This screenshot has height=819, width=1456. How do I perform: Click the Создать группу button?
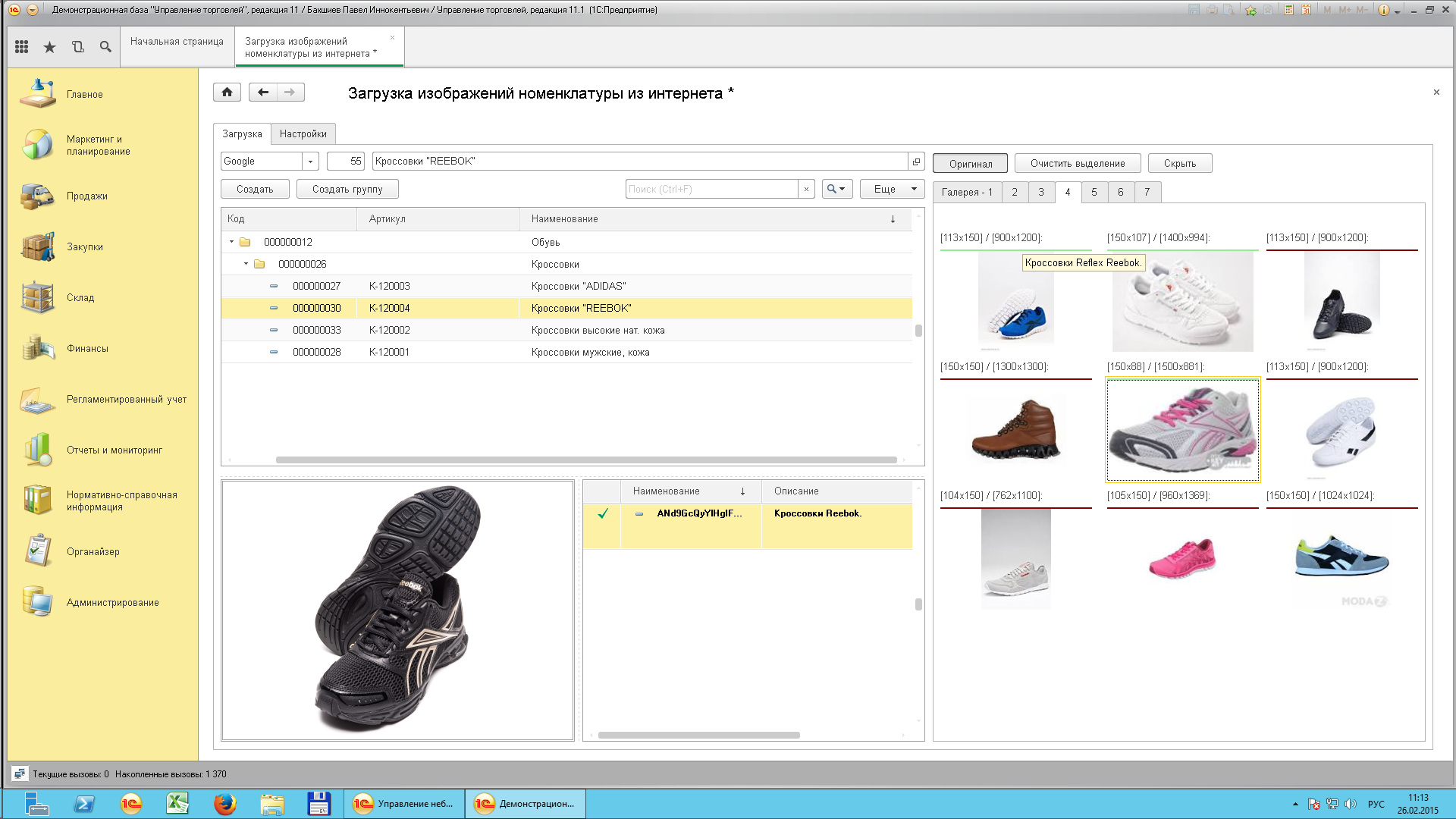pos(347,189)
